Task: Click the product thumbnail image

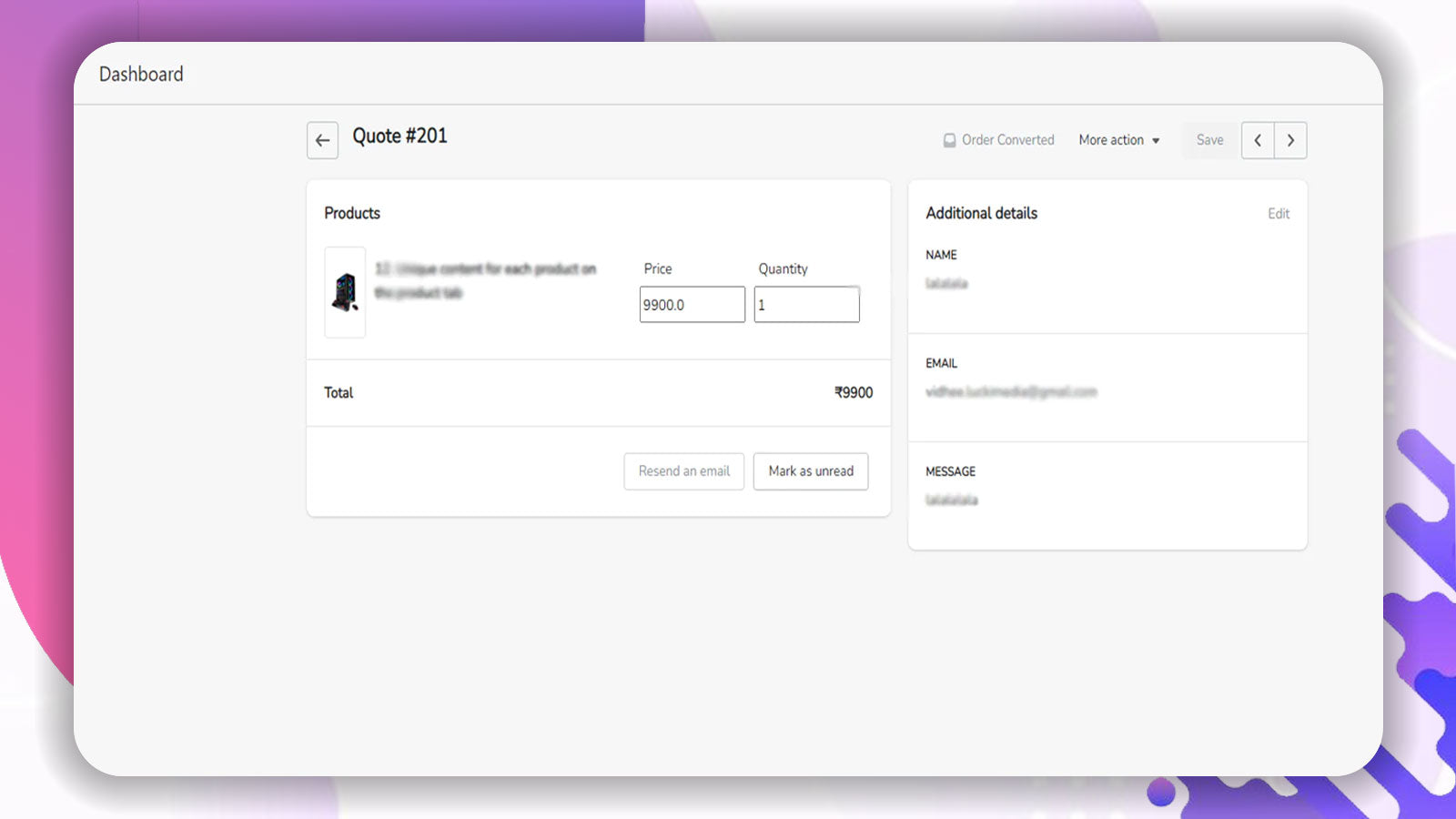Action: click(x=345, y=292)
